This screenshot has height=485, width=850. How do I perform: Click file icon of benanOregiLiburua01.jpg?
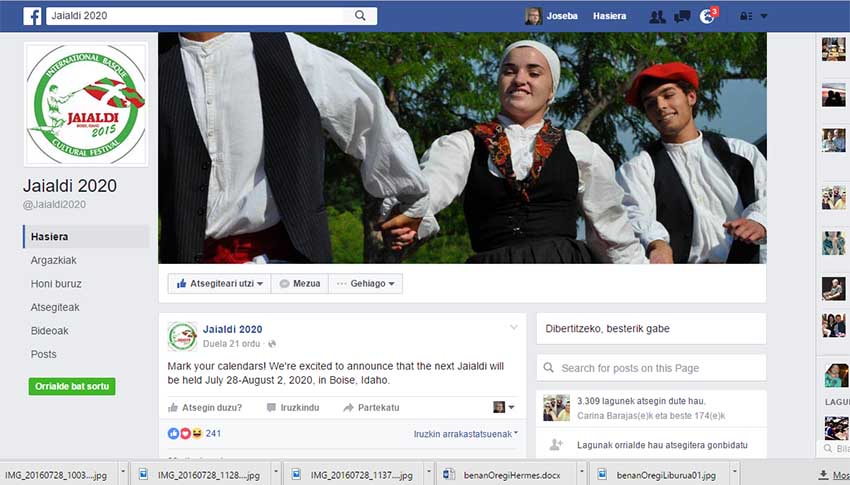[x=602, y=475]
